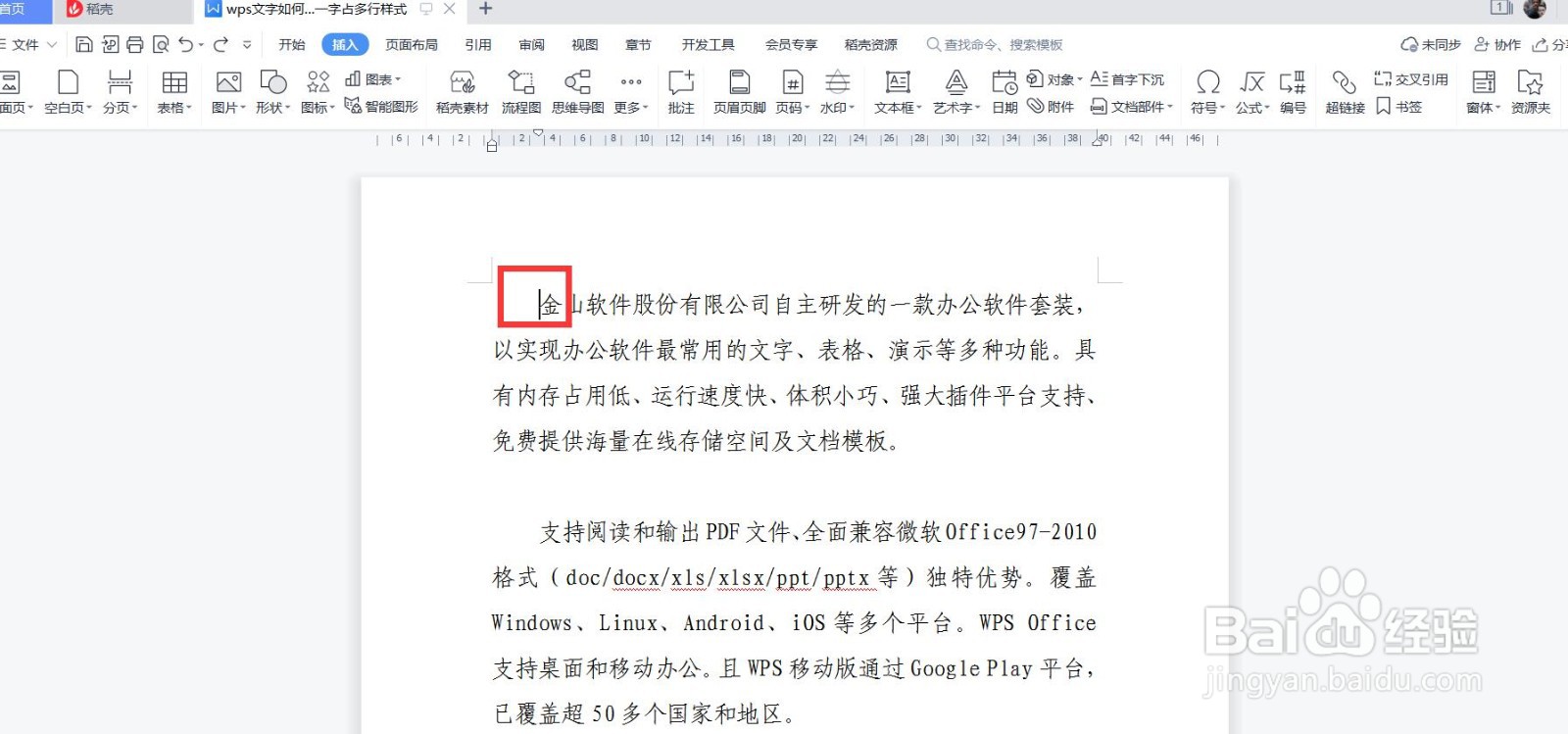The width and height of the screenshot is (1568, 734).
Task: Insert page number
Action: pyautogui.click(x=792, y=92)
